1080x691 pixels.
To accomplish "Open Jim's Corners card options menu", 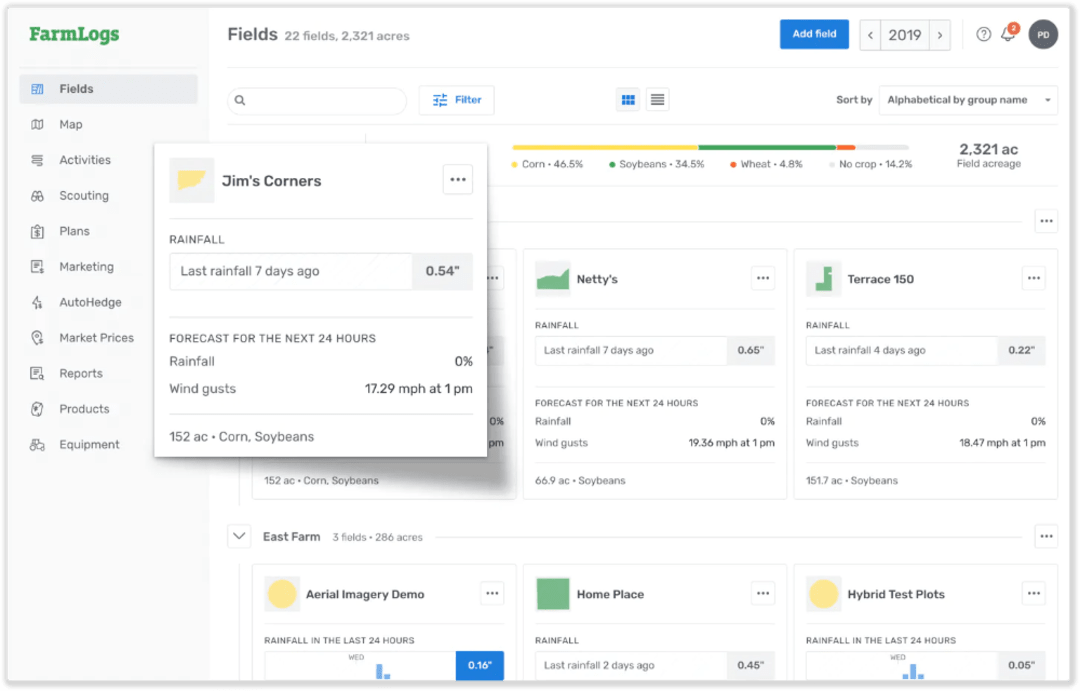I will point(458,179).
